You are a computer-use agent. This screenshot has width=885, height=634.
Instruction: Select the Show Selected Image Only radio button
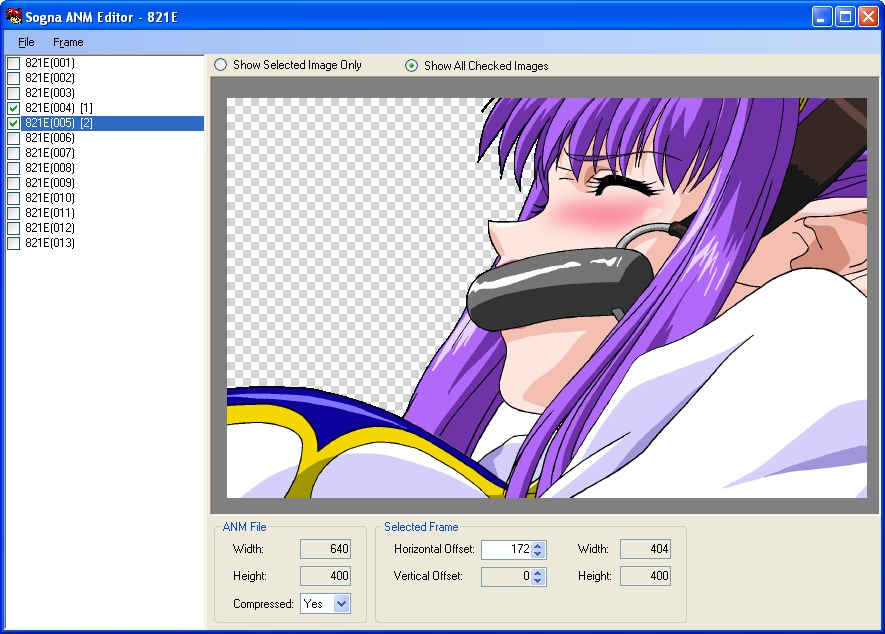click(x=221, y=65)
